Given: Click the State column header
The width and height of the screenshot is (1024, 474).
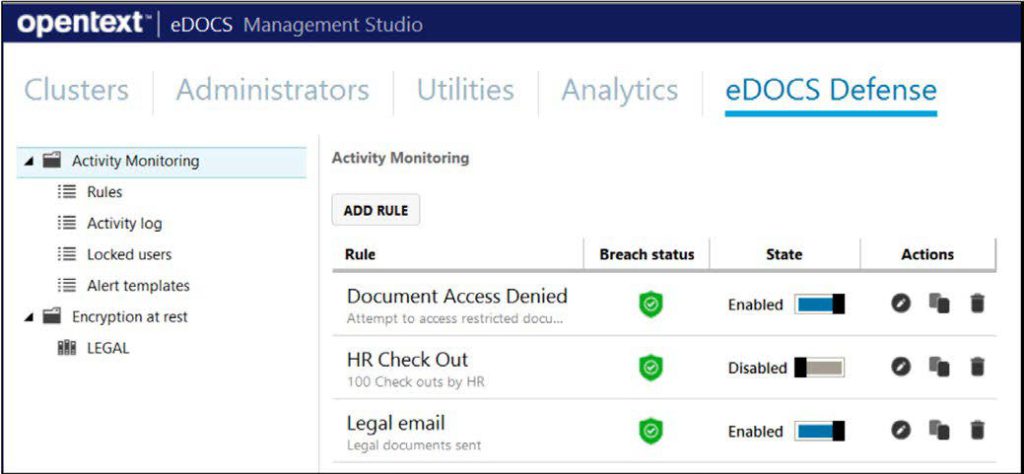Looking at the screenshot, I should (784, 255).
